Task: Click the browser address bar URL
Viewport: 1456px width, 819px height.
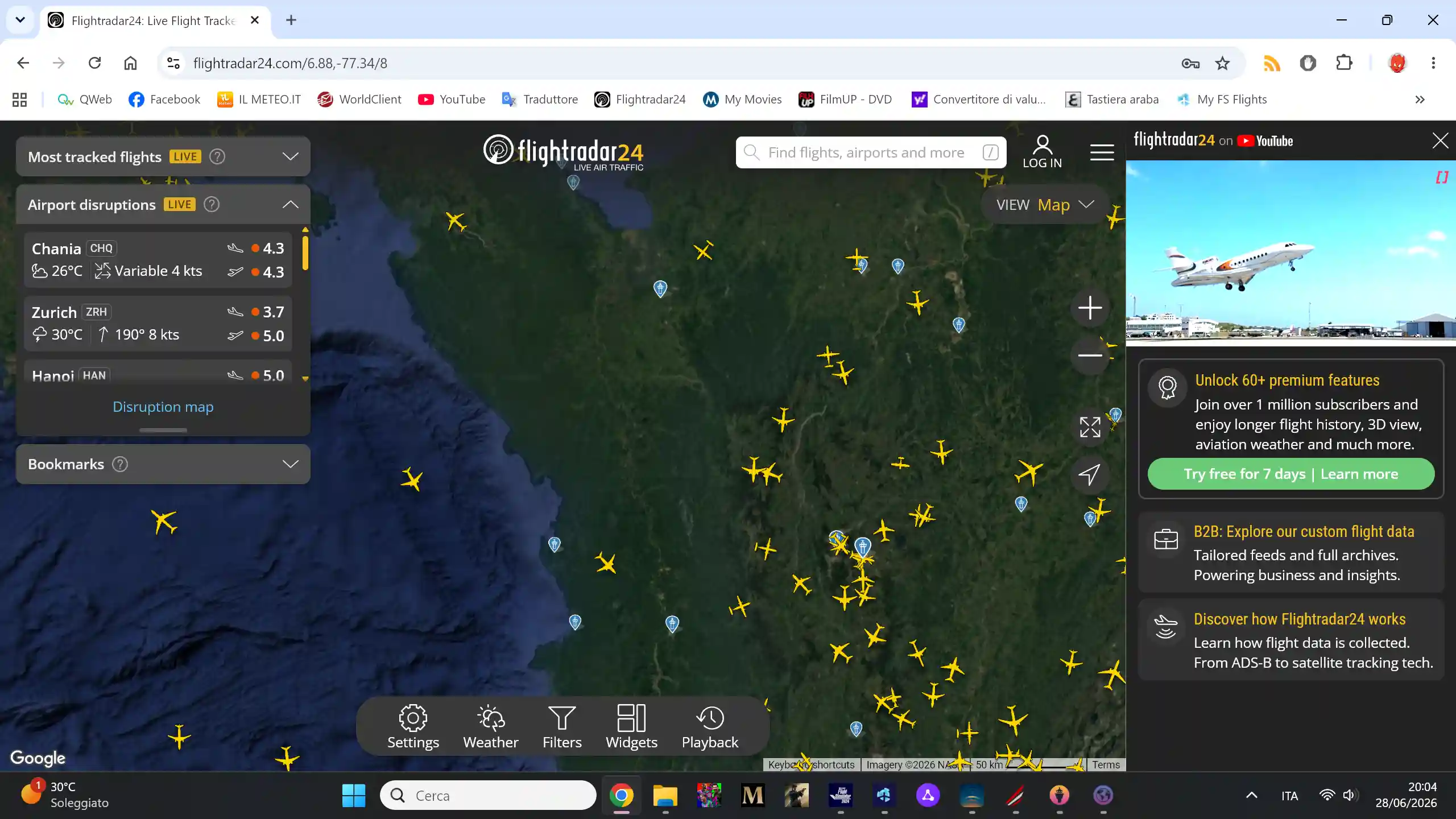Action: 290,63
